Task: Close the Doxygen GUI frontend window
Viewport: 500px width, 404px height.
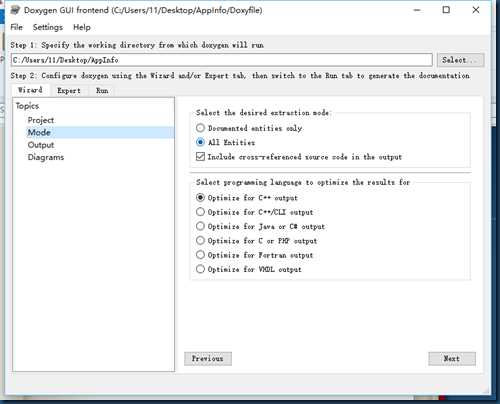Action: coord(476,10)
